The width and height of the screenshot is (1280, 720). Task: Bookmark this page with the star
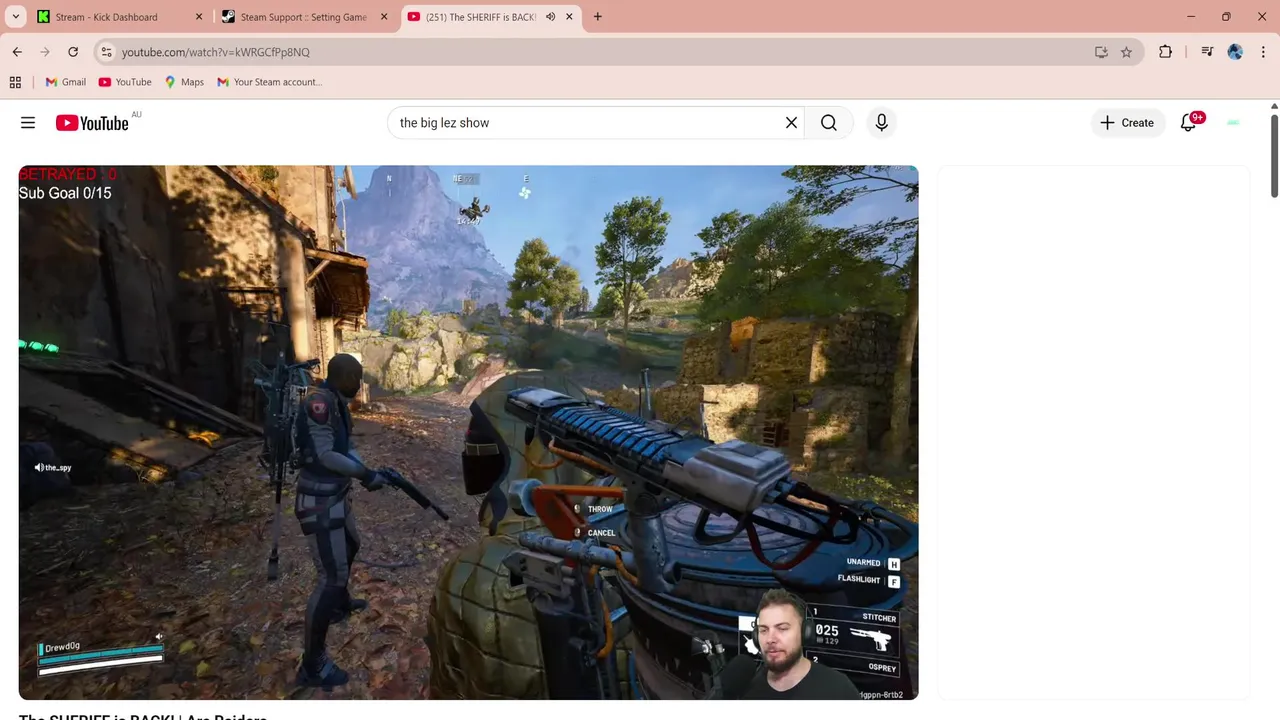click(1126, 52)
